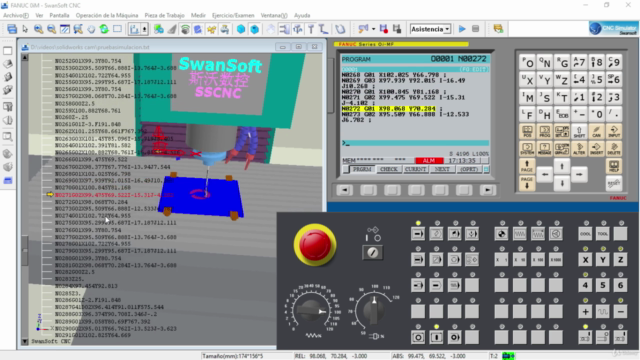
Task: Open the Operación de la Máquina menu
Action: [x=107, y=15]
